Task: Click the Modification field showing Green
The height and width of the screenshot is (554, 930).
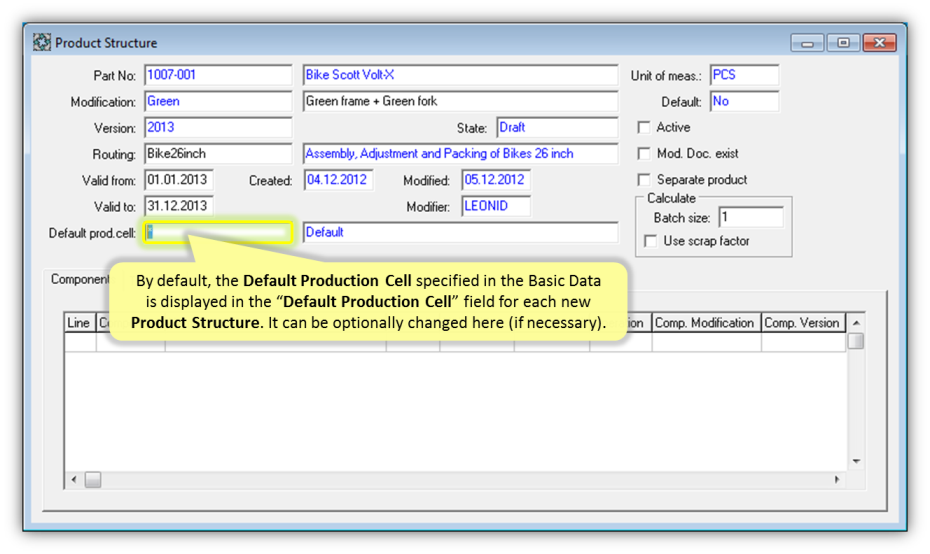Action: 218,101
